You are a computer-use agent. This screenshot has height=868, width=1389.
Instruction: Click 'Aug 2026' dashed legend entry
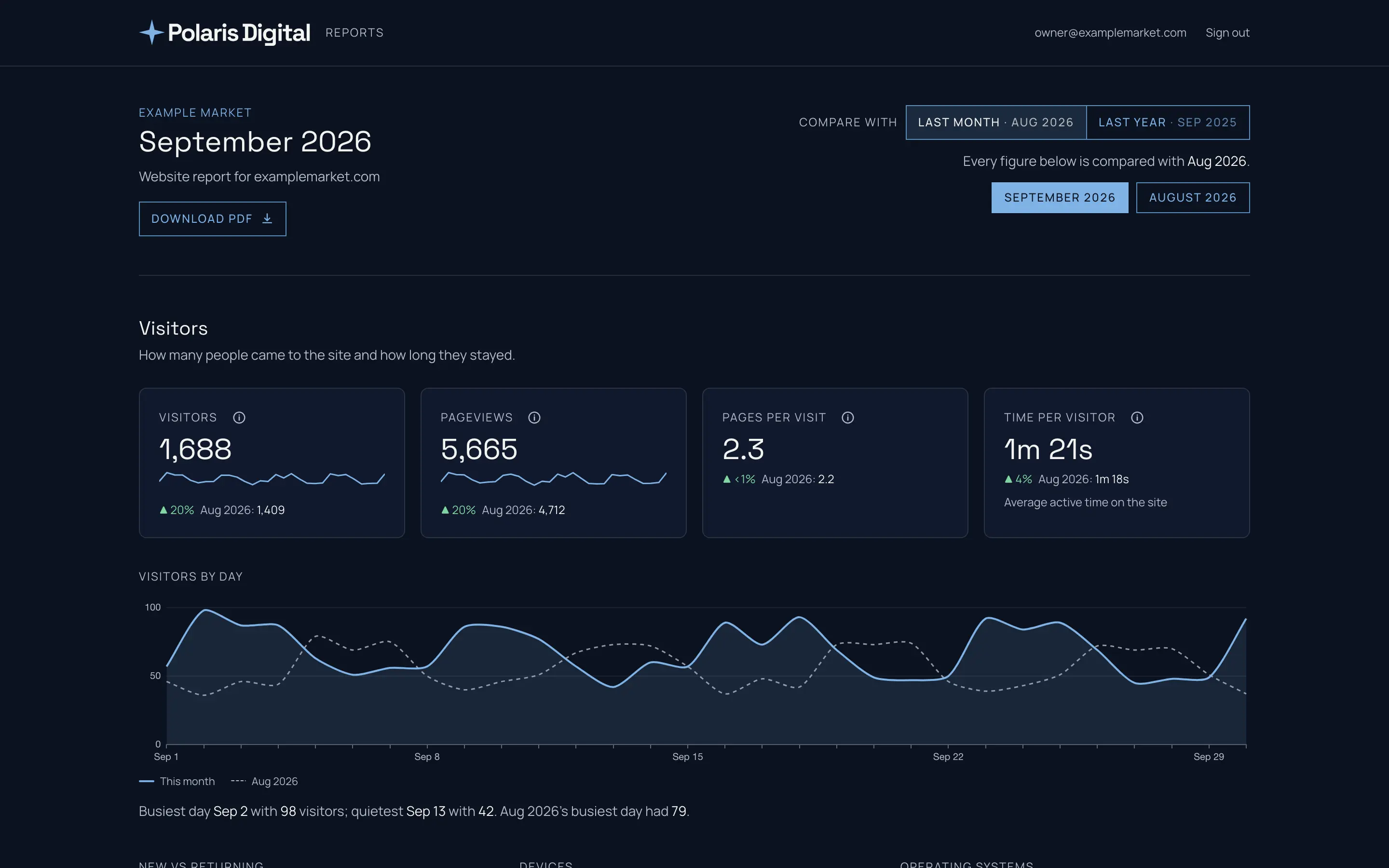[264, 781]
